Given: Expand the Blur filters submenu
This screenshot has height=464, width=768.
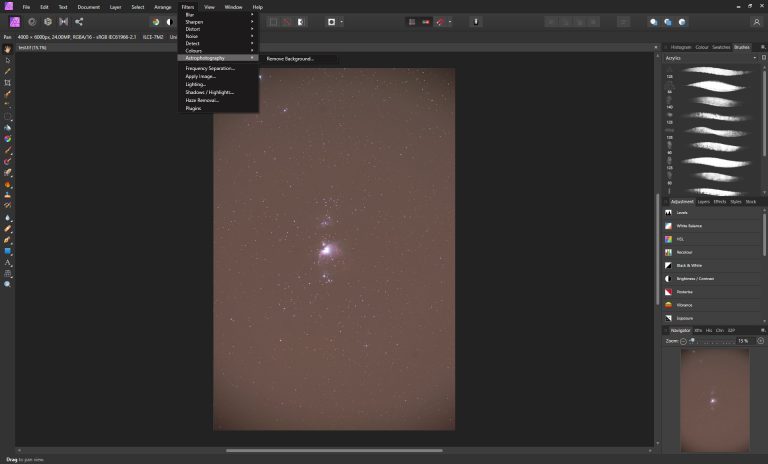Looking at the screenshot, I should click(218, 15).
